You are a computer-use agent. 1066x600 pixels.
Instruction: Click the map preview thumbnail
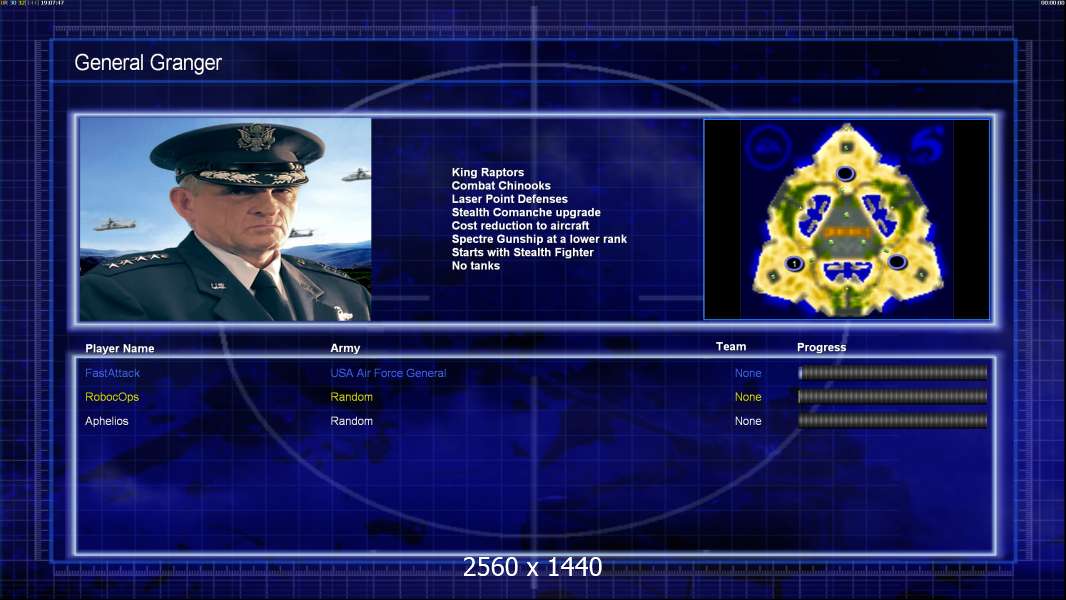[x=846, y=219]
